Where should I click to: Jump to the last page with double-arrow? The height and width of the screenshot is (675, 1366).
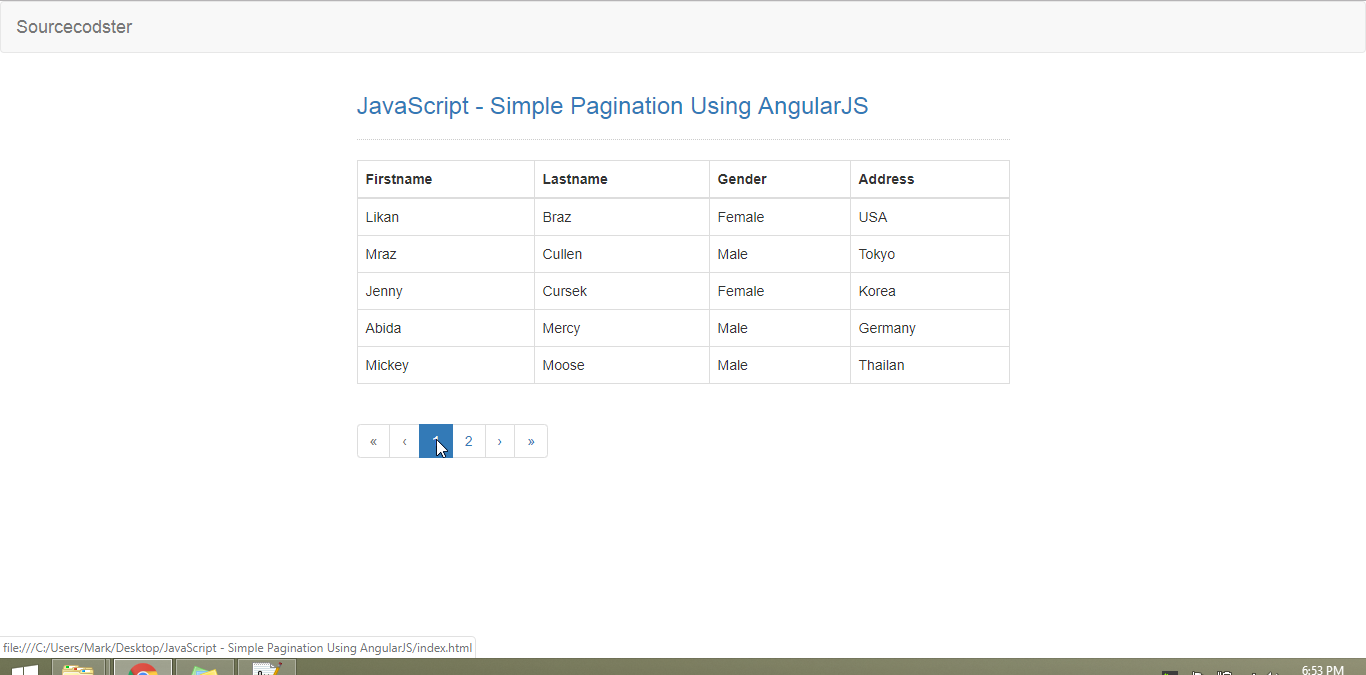(x=531, y=440)
